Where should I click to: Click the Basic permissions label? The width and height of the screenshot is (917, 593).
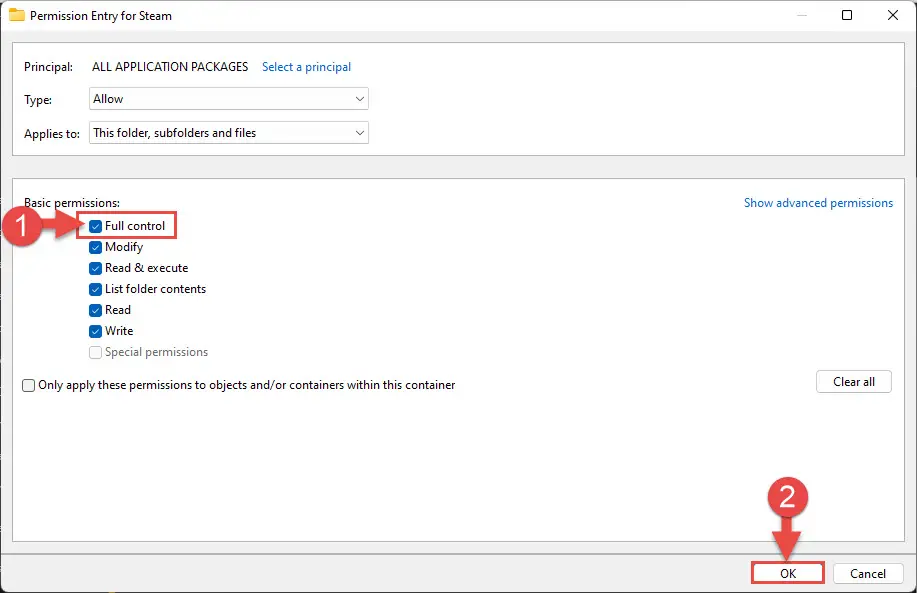72,203
